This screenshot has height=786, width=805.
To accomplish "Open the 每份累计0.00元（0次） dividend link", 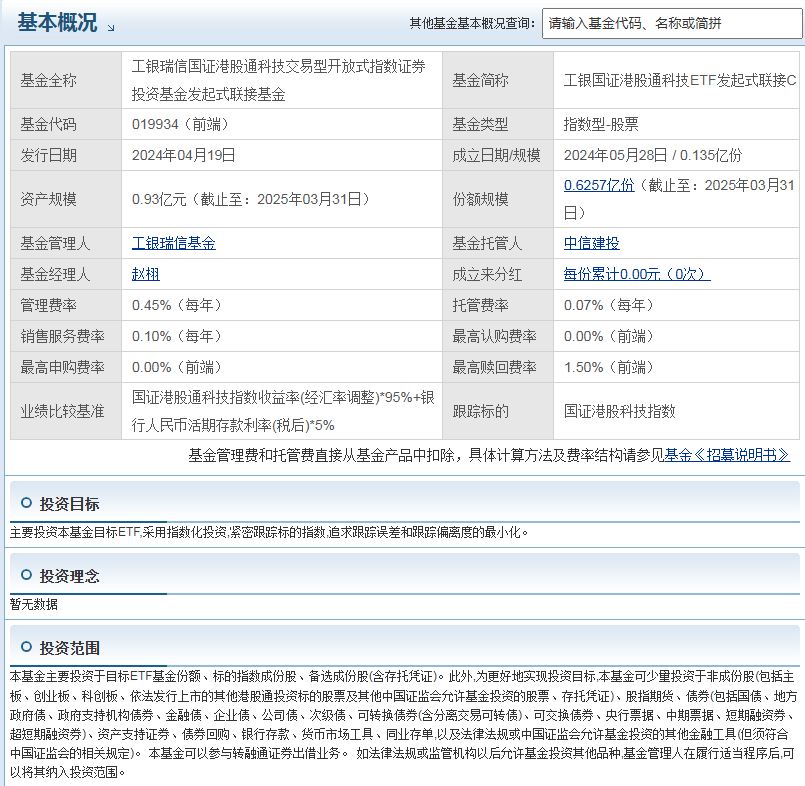I will tap(637, 274).
